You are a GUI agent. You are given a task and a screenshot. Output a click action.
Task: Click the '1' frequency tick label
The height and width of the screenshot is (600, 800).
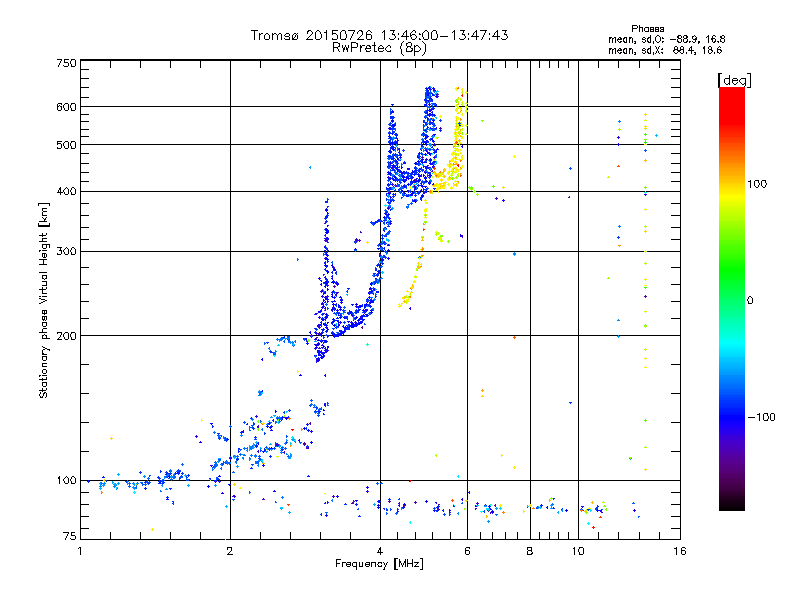point(80,551)
